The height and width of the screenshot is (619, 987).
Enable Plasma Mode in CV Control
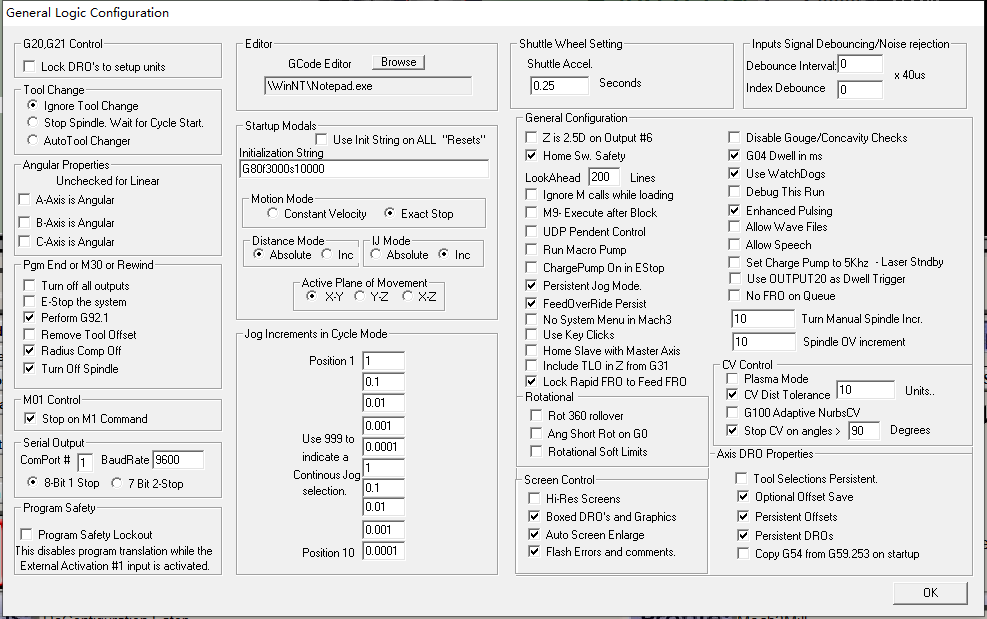[732, 378]
